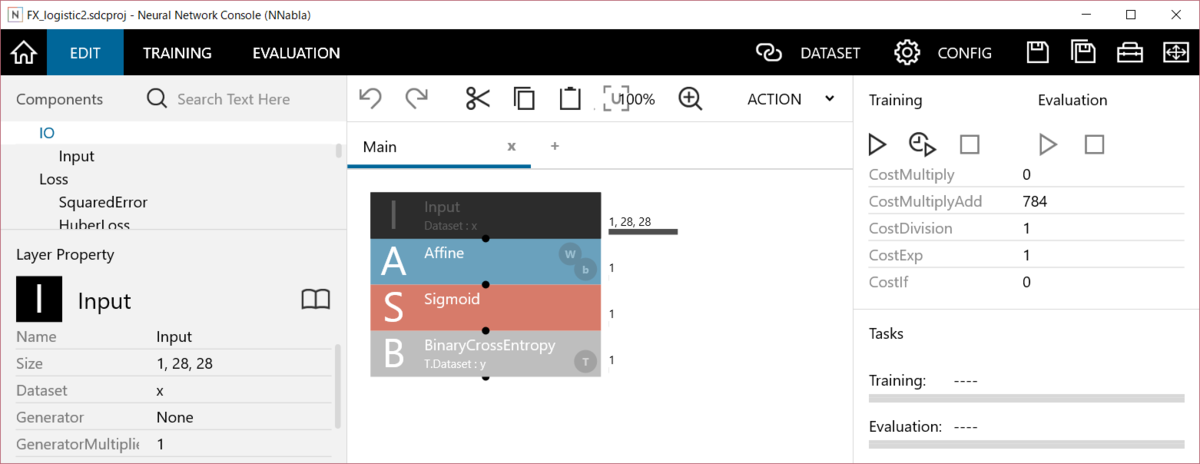Viewport: 1200px width, 464px height.
Task: Add a new network tab
Action: coord(555,146)
